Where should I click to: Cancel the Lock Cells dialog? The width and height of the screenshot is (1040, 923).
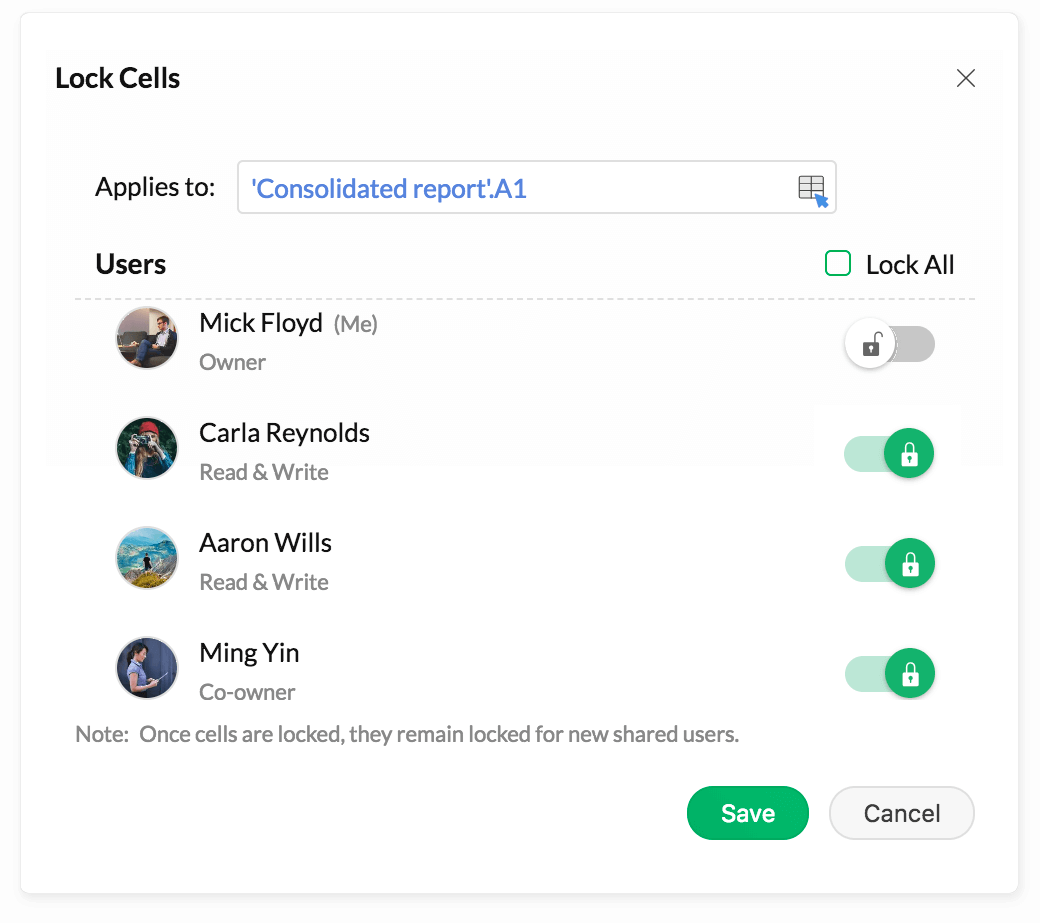coord(901,813)
